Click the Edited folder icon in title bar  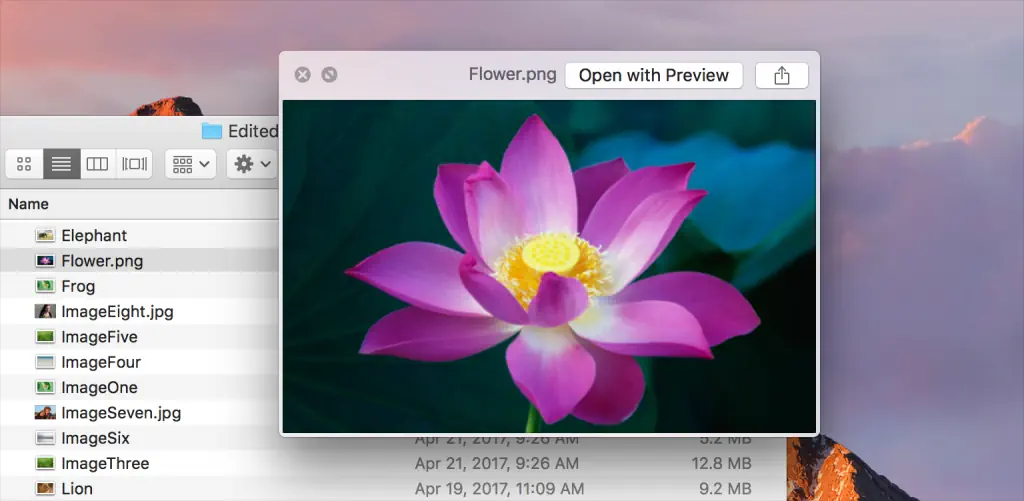[x=211, y=131]
